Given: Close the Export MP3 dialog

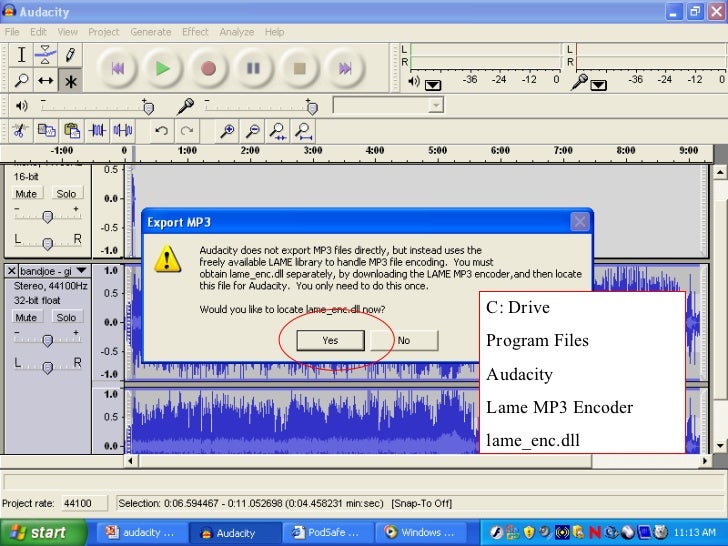Looking at the screenshot, I should 579,222.
